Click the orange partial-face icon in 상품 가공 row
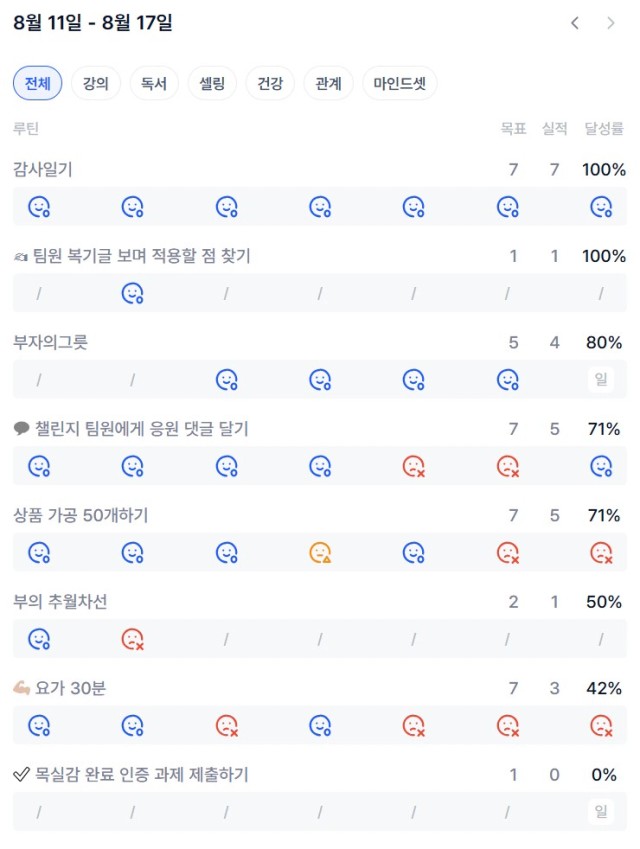 [320, 553]
